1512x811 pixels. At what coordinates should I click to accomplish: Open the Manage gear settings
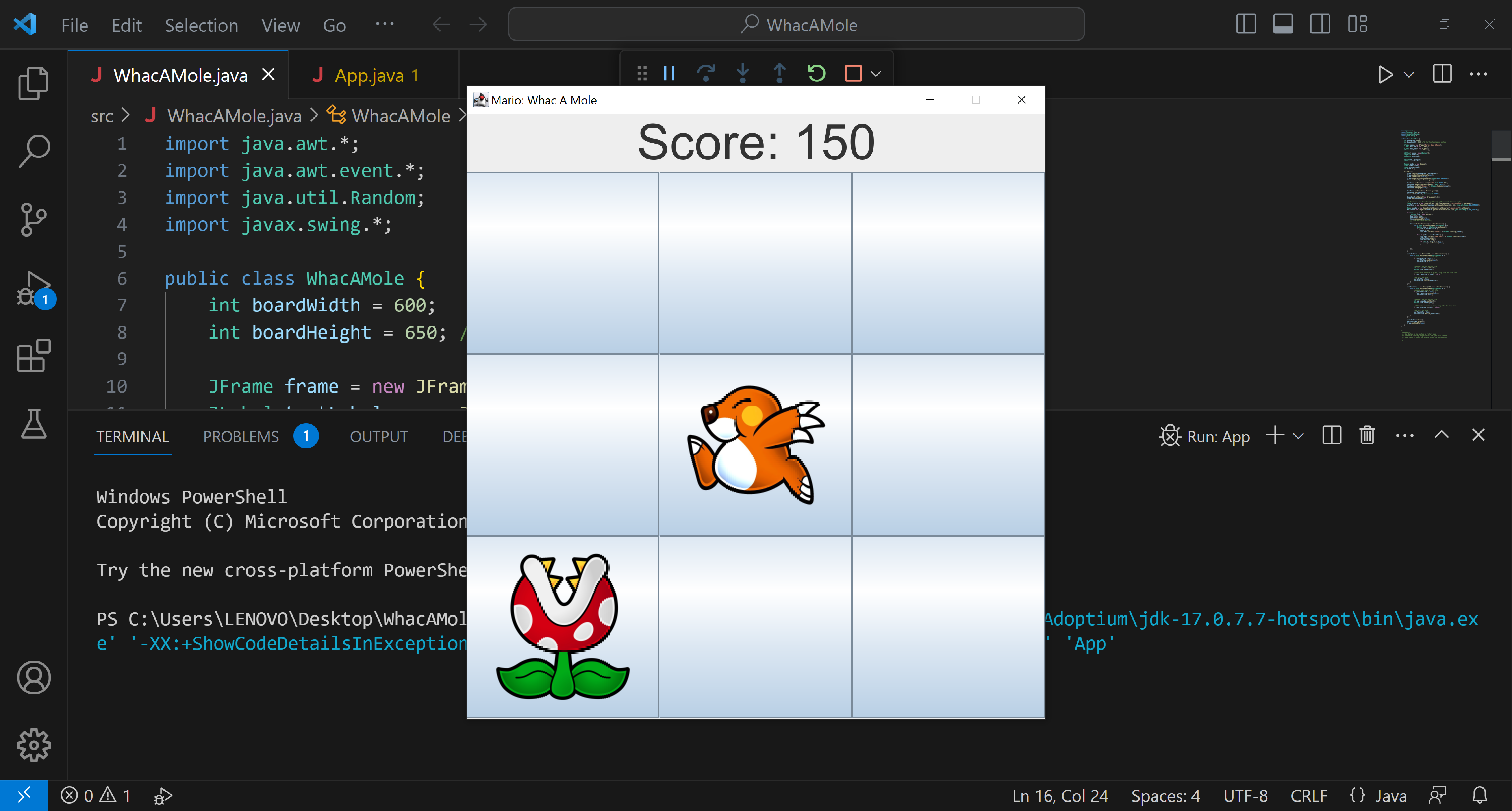point(33,745)
